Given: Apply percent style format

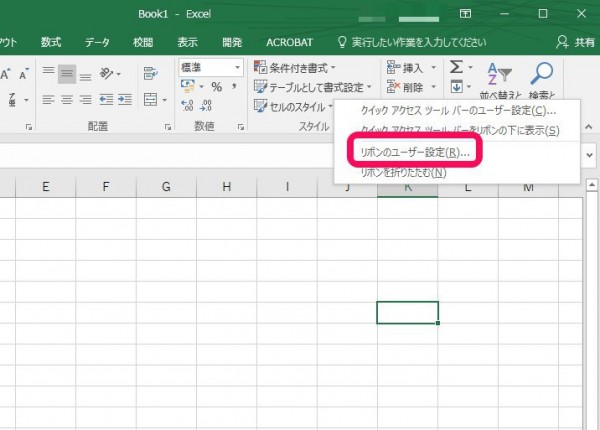Looking at the screenshot, I should click(x=217, y=87).
